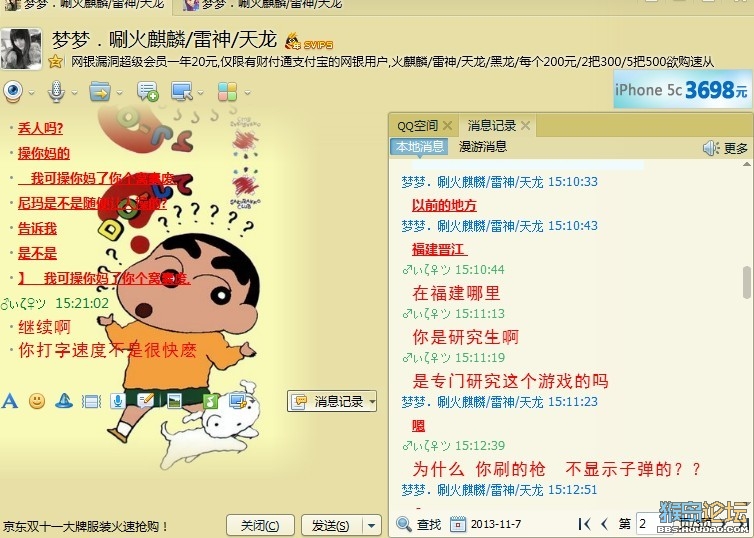The image size is (754, 538).
Task: Open the date picker calendar showing 2013-11-7
Action: [x=458, y=524]
